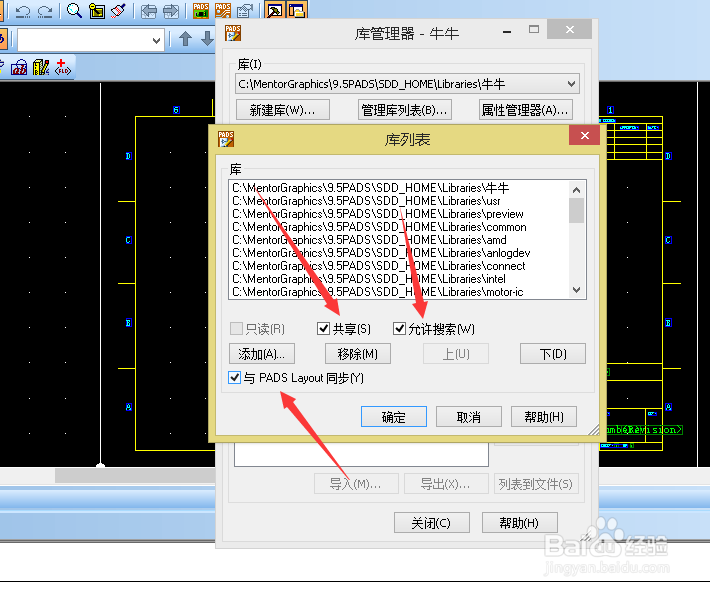710x593 pixels.
Task: Open the toolbar combo box dropdown arrow
Action: [156, 40]
